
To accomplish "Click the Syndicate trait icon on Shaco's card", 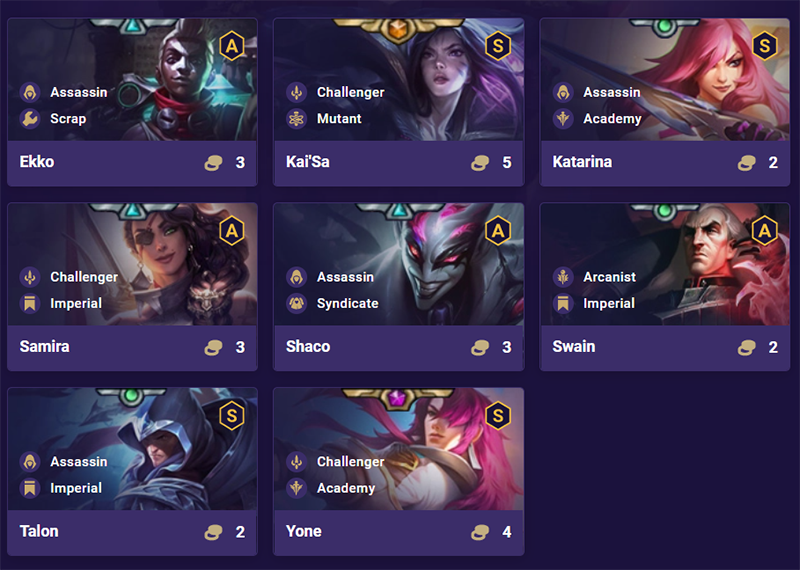I will pos(296,304).
